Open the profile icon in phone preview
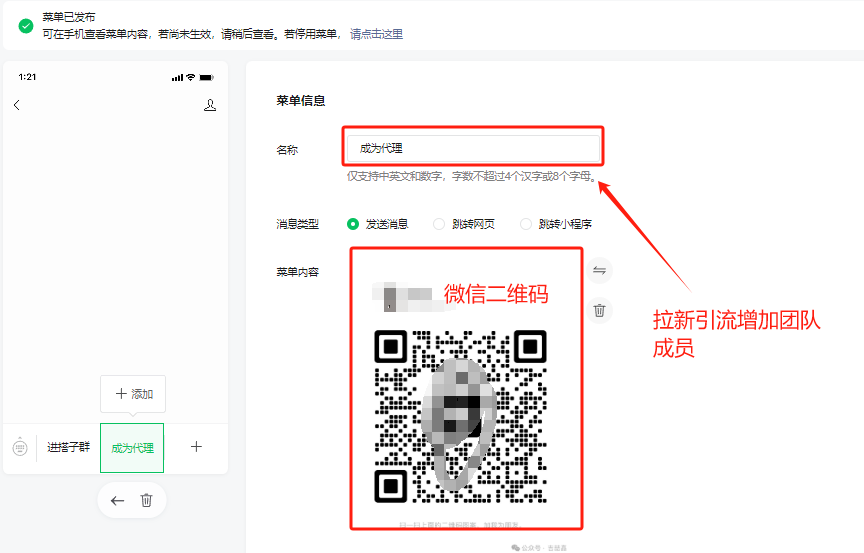This screenshot has width=864, height=553. point(210,105)
